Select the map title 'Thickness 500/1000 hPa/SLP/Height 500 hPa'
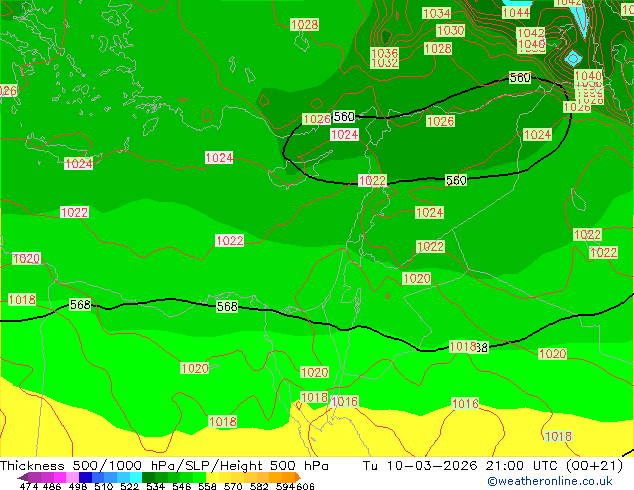Image resolution: width=634 pixels, height=490 pixels. pyautogui.click(x=164, y=466)
